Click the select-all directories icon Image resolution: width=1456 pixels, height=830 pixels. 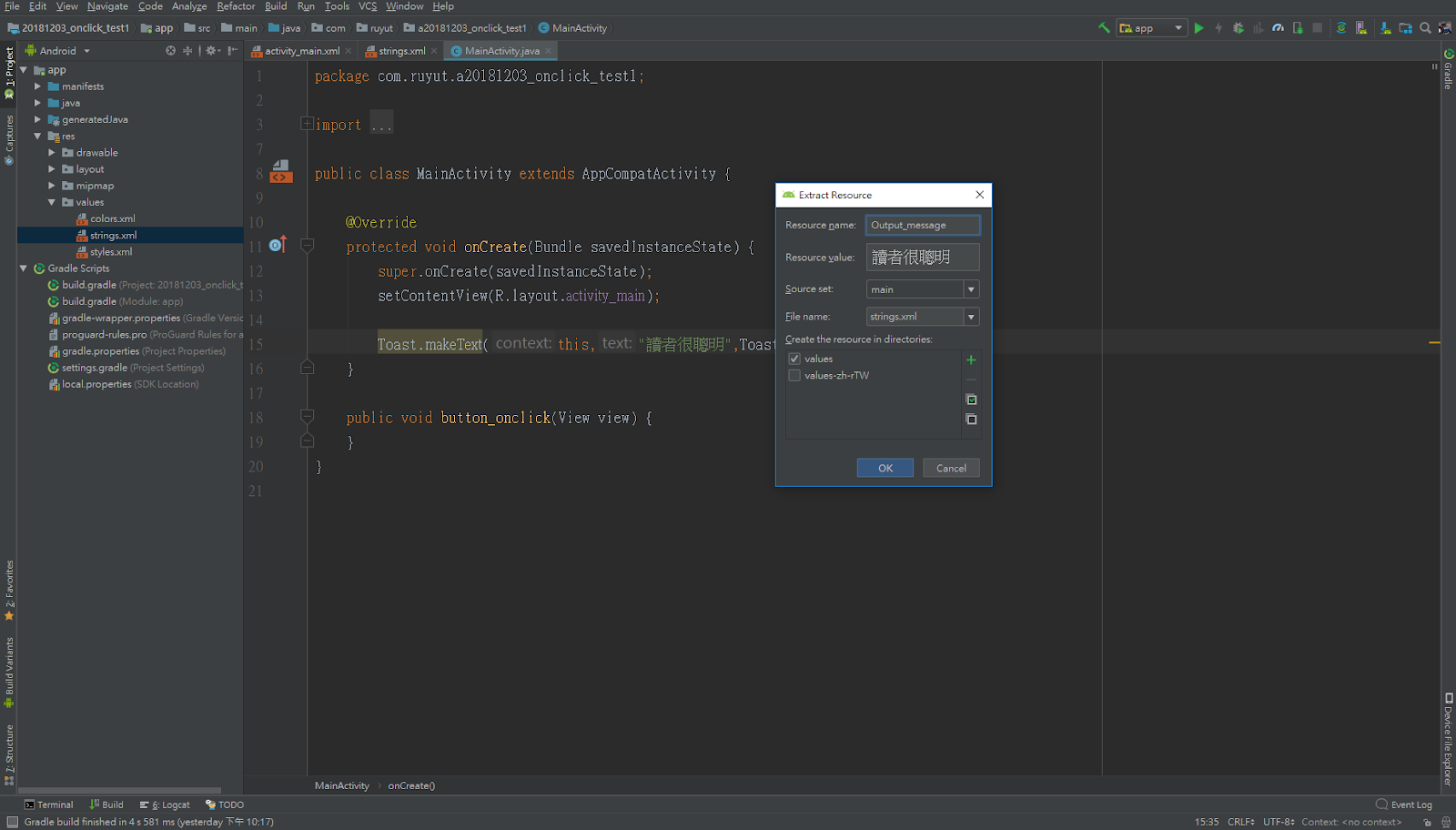971,400
